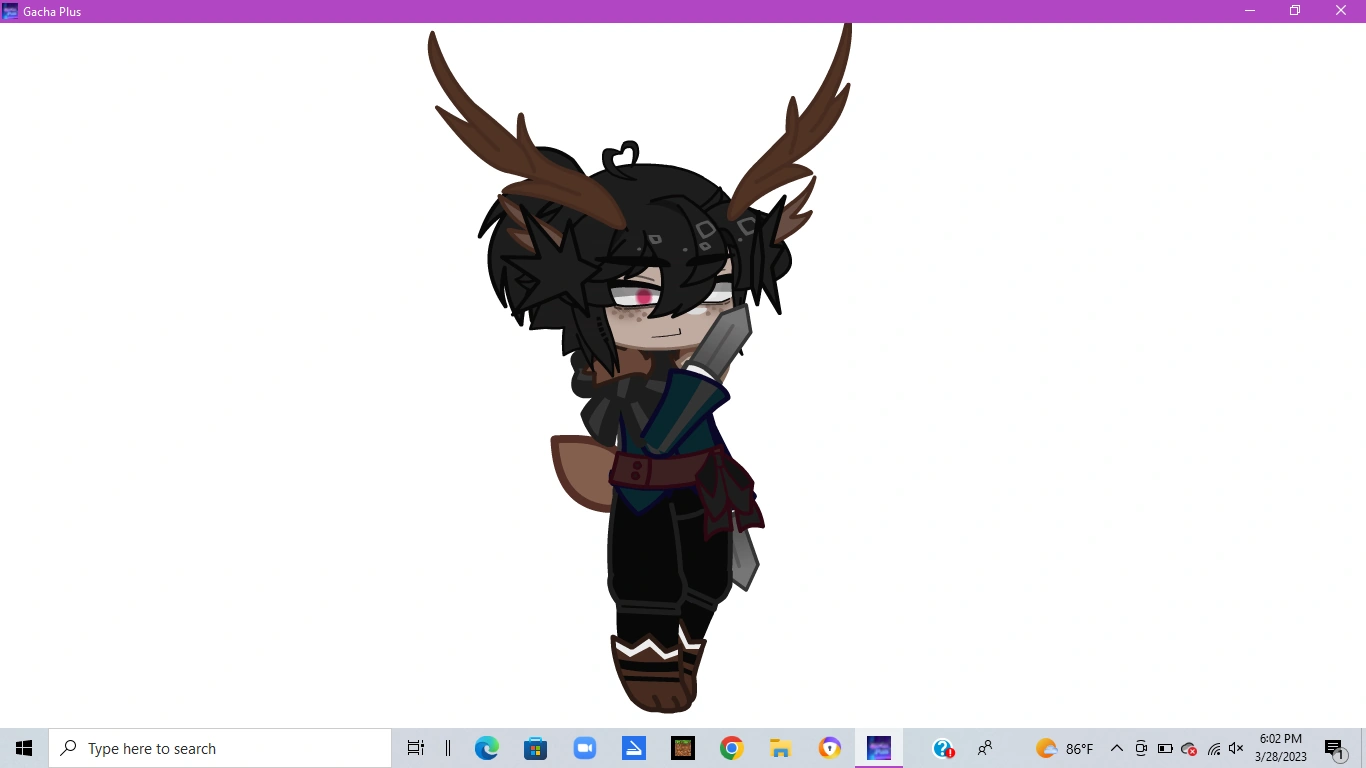Screen dimensions: 1366x768
Task: Expand hidden system tray icons
Action: (1116, 748)
